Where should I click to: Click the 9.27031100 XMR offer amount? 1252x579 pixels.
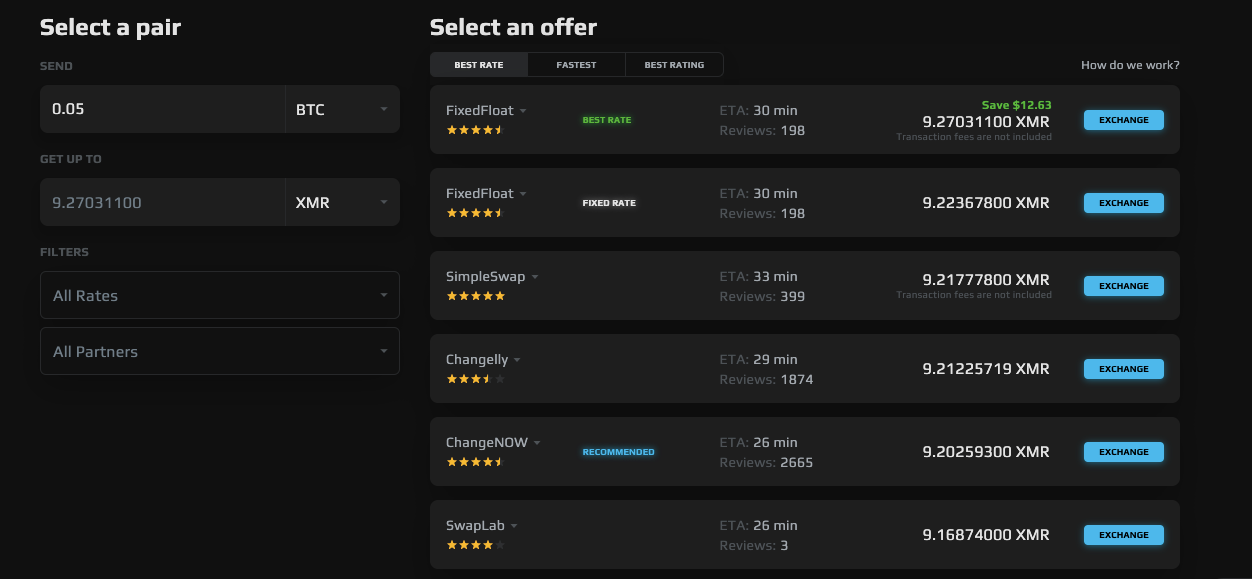(x=986, y=120)
